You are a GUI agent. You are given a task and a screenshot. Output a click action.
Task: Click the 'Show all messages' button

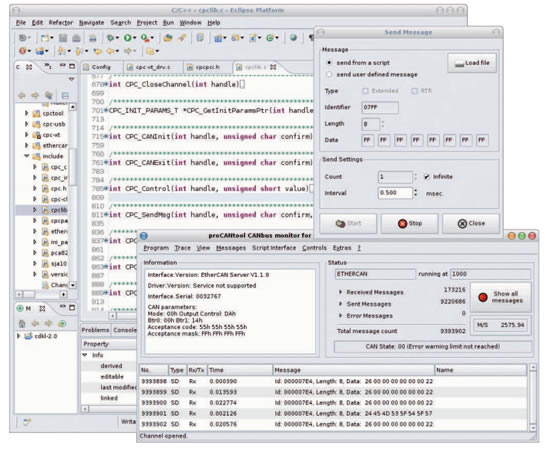pos(501,297)
